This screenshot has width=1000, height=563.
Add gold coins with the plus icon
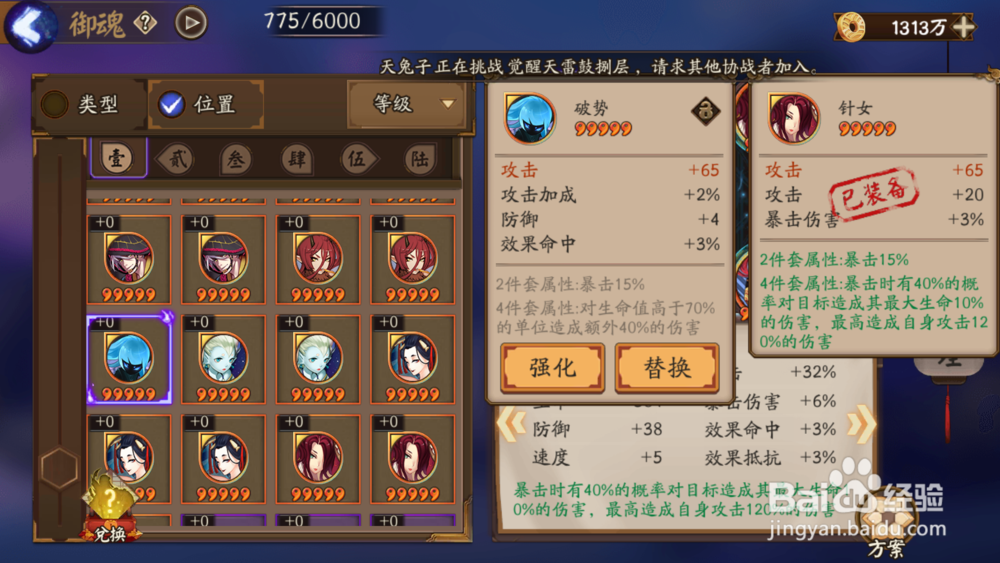tap(962, 27)
